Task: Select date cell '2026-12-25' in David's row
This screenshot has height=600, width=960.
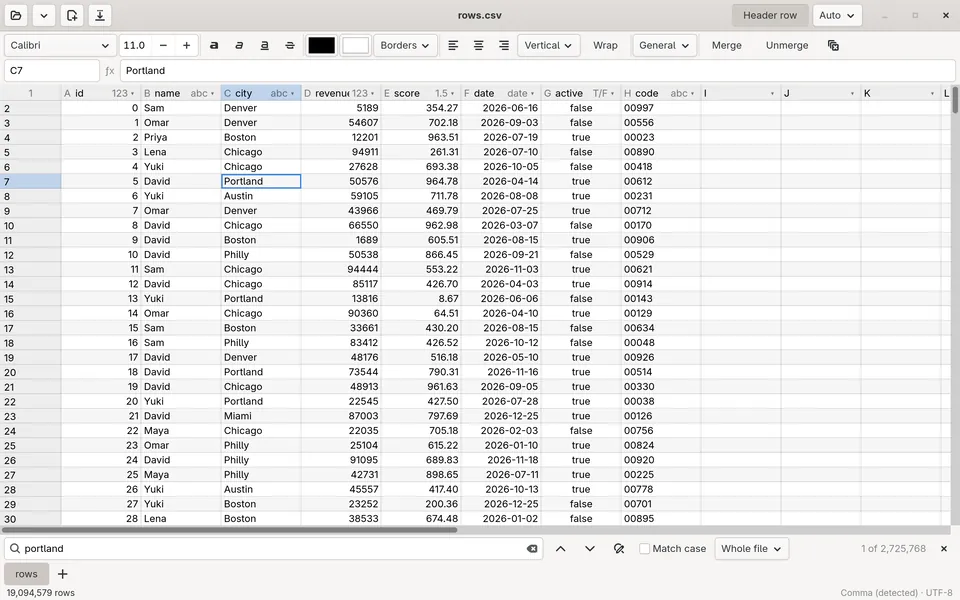Action: point(501,416)
